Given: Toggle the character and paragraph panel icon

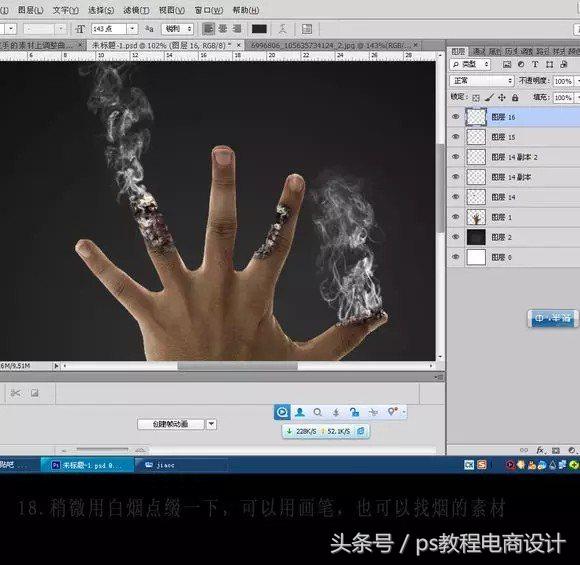Looking at the screenshot, I should point(307,29).
